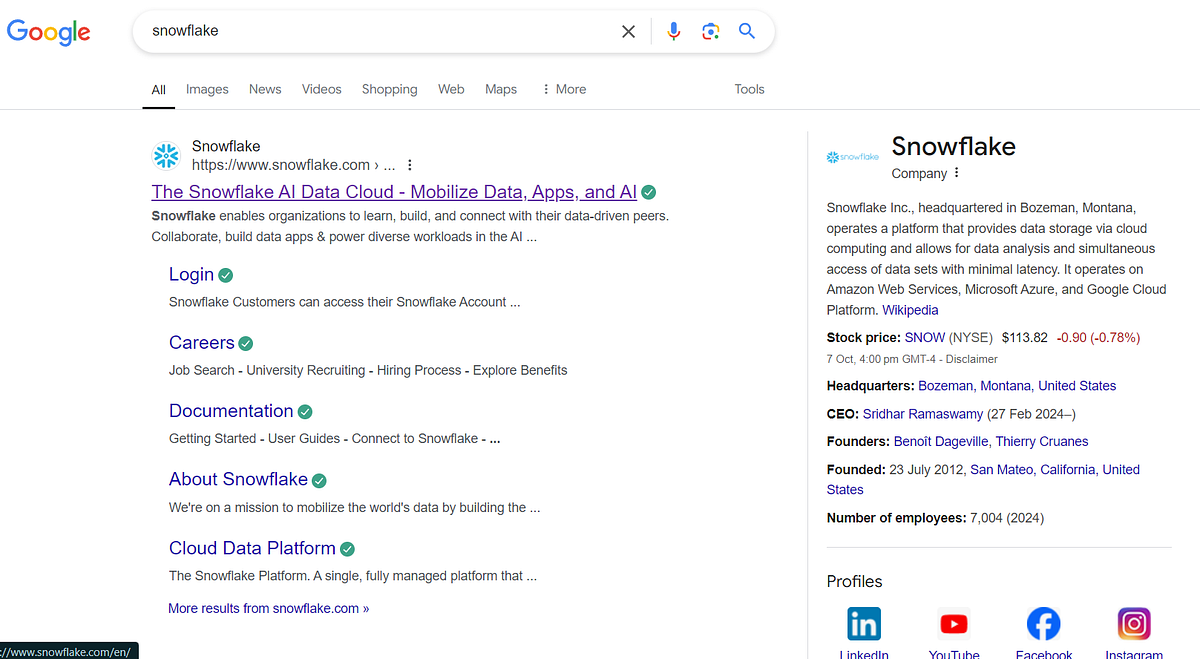This screenshot has width=1200, height=659.
Task: Open Snowflake's LinkedIn profile icon
Action: [x=863, y=622]
